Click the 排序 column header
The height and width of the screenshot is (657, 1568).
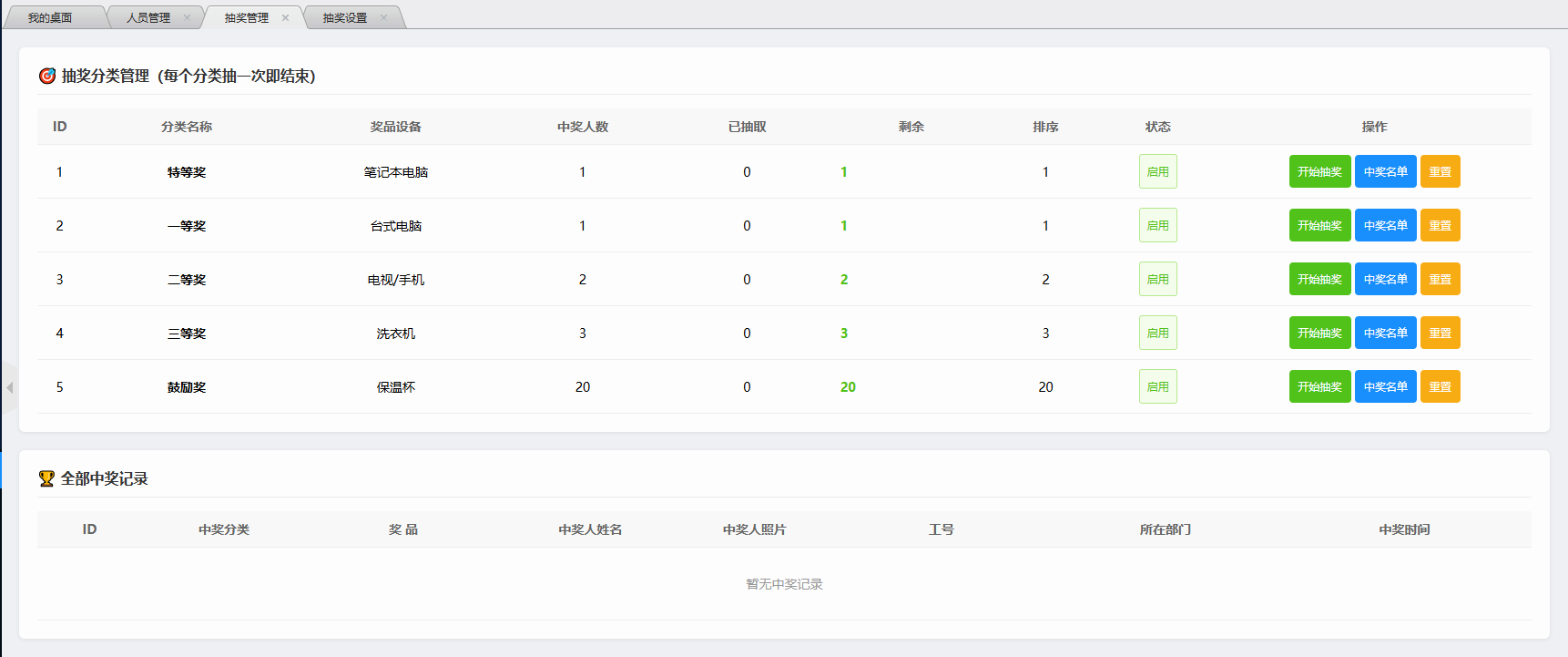pos(1045,127)
